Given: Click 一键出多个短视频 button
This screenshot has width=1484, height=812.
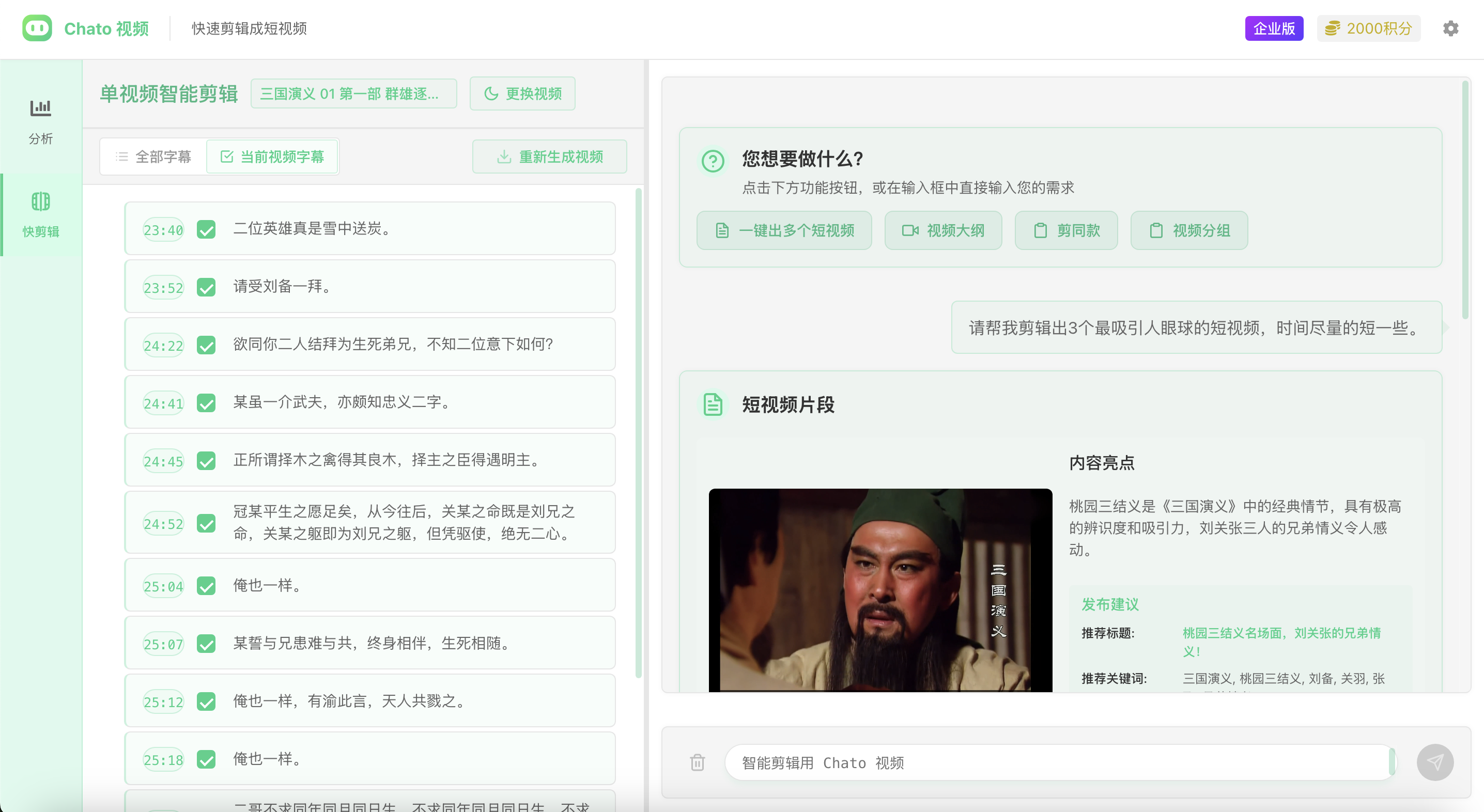Looking at the screenshot, I should tap(783, 230).
